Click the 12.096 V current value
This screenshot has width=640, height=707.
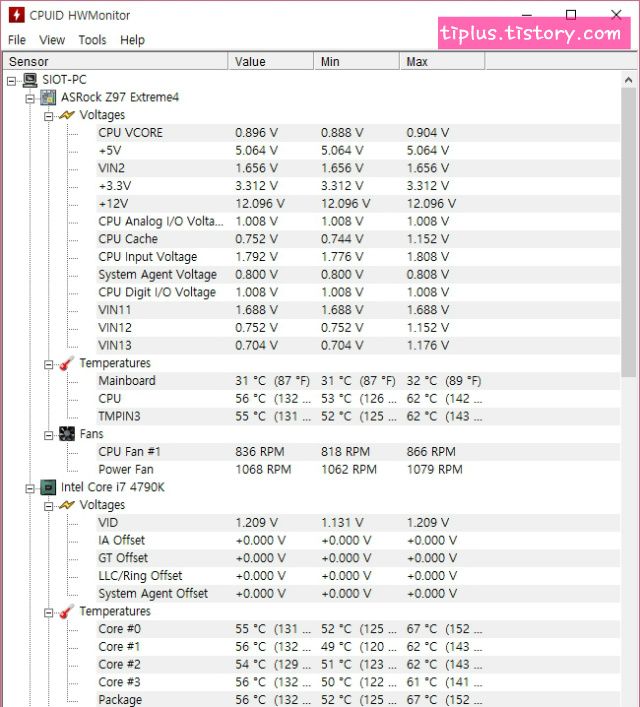(x=260, y=203)
